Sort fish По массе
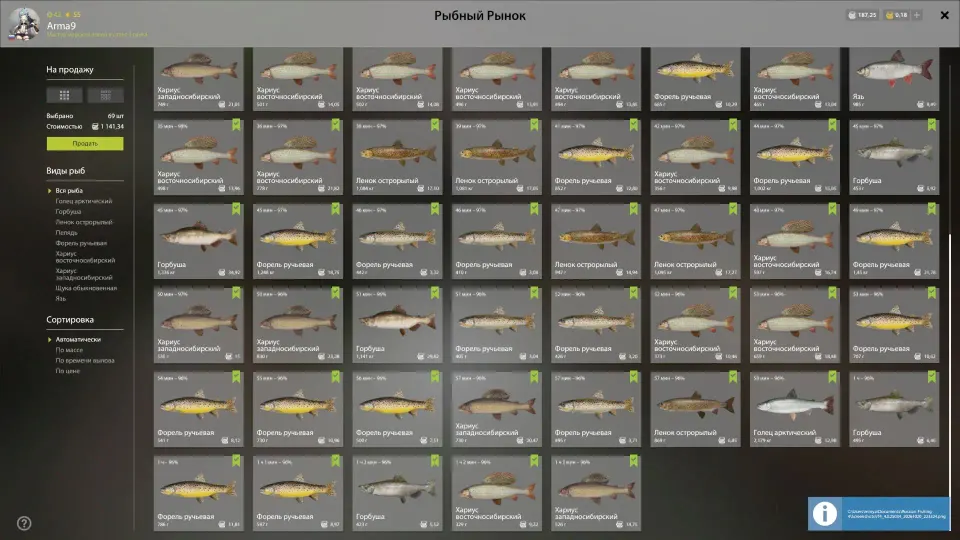Screen dimensions: 960x540 [x=69, y=350]
